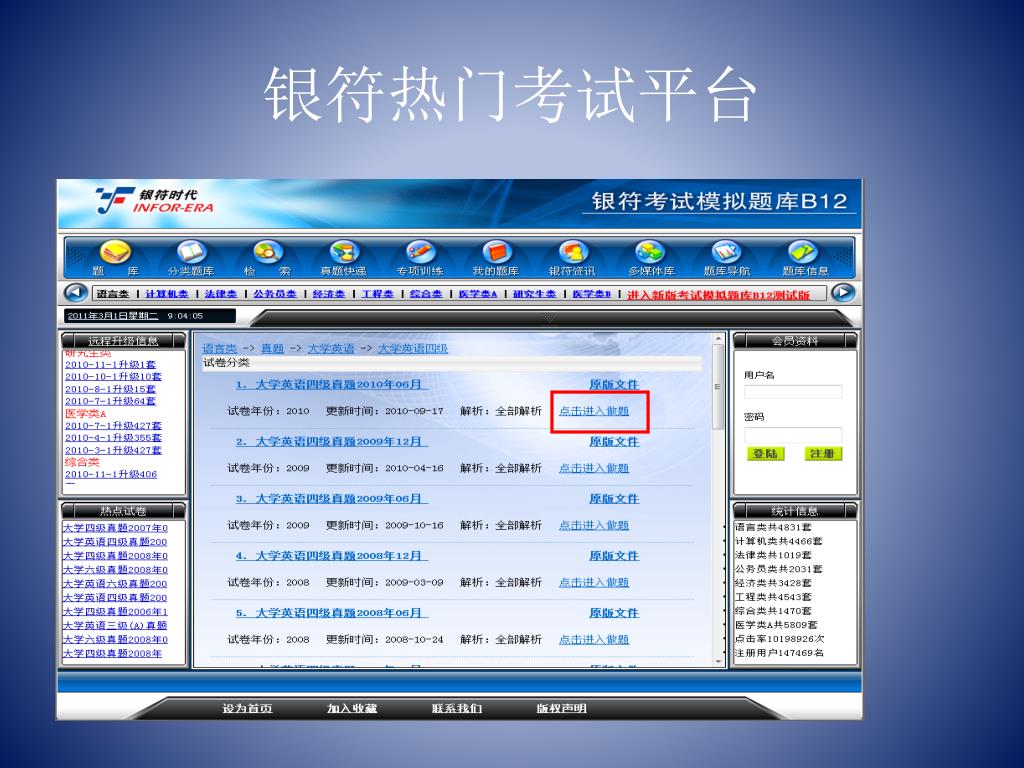Viewport: 1024px width, 768px height.
Task: Click the 联系我们 footer link
Action: click(456, 709)
